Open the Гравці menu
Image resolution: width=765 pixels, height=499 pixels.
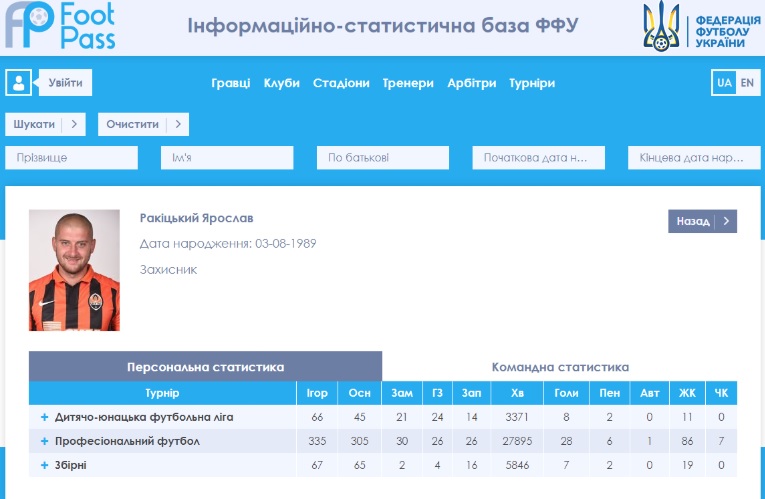231,83
